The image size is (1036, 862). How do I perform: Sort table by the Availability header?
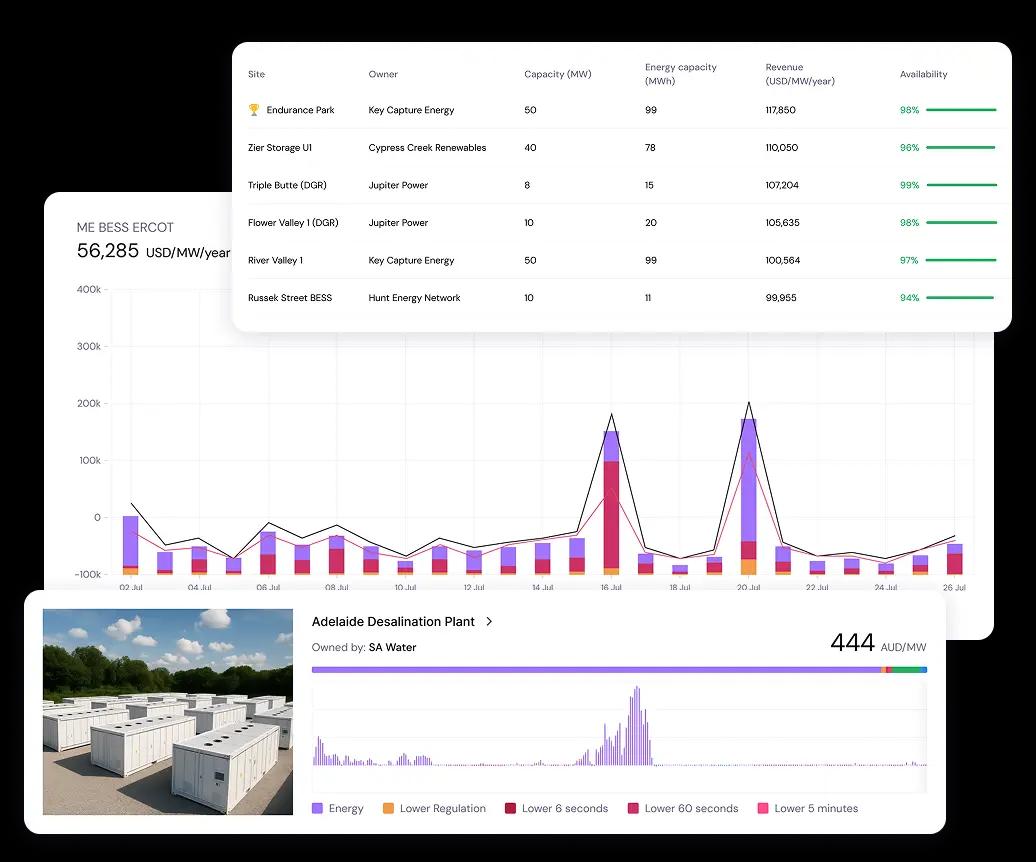(x=923, y=74)
